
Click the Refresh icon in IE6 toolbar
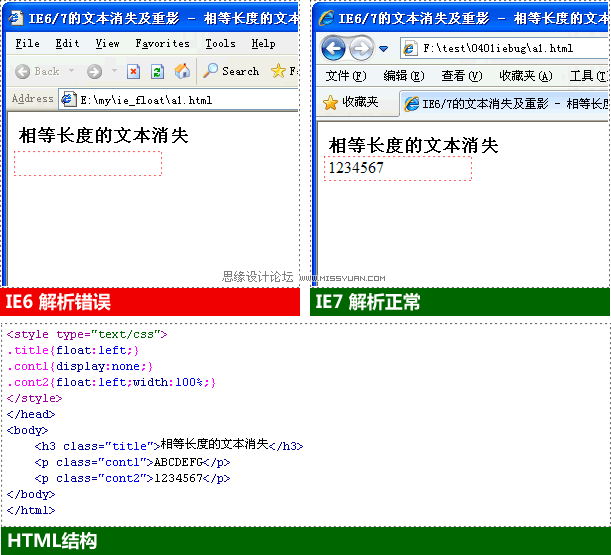pyautogui.click(x=157, y=72)
